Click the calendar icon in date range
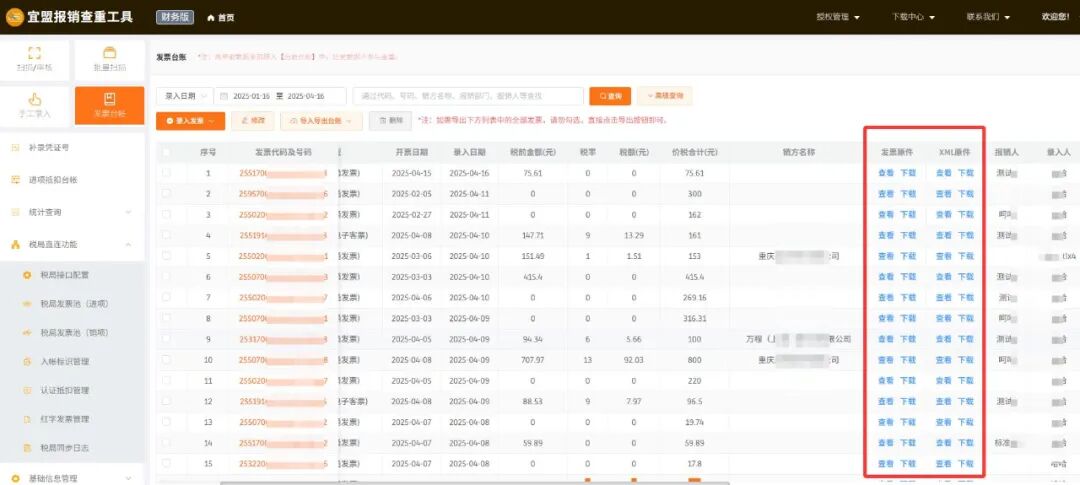This screenshot has width=1080, height=485. click(224, 96)
